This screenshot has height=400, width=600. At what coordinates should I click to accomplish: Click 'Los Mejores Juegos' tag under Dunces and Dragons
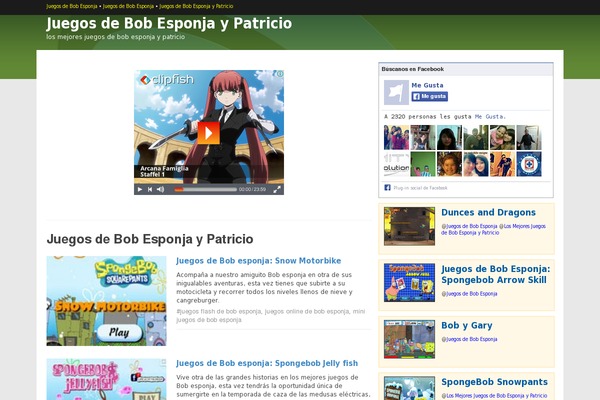(493, 229)
